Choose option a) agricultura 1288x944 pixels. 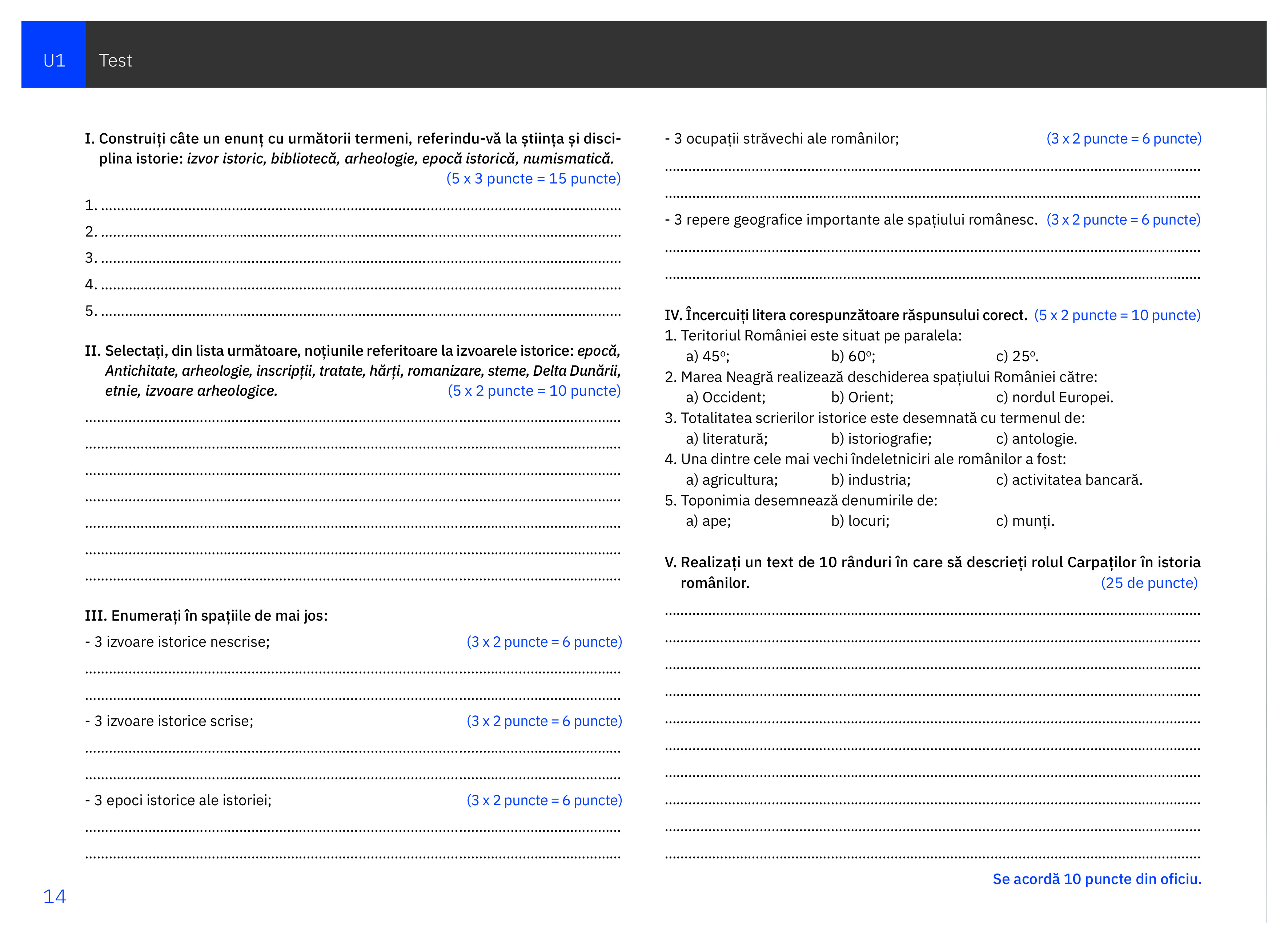[x=732, y=480]
